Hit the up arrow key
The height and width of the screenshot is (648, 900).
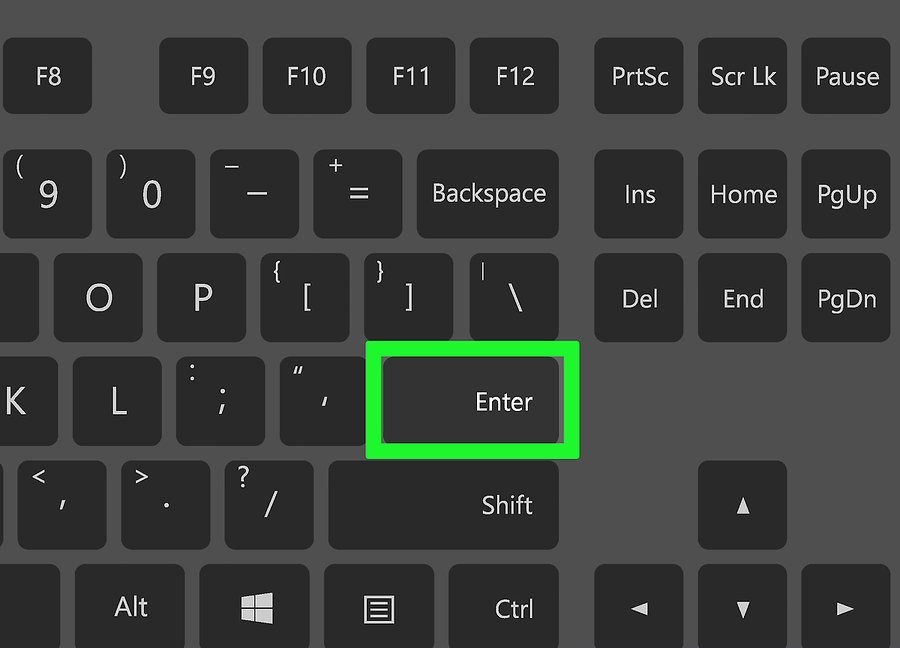(x=742, y=505)
